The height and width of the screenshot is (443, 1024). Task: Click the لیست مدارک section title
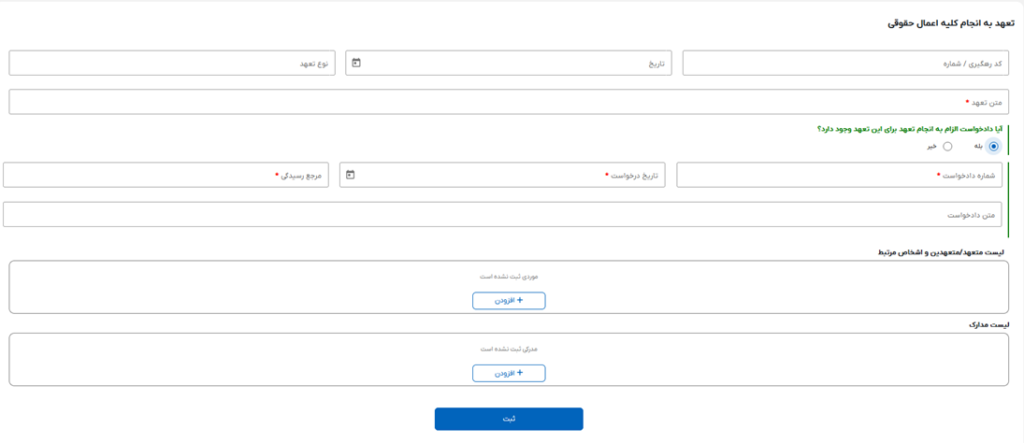990,326
